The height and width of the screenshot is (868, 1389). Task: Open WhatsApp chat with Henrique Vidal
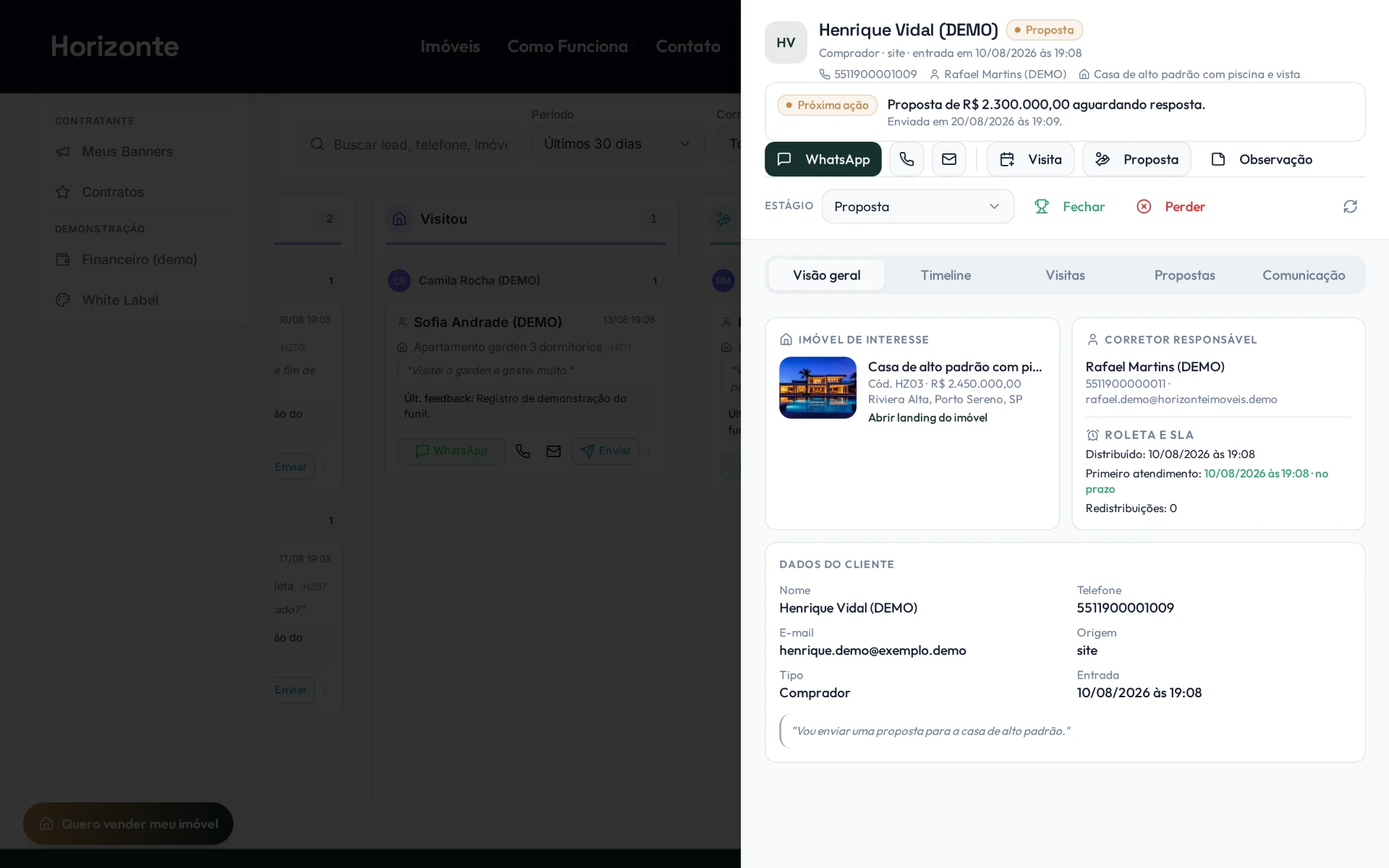823,159
